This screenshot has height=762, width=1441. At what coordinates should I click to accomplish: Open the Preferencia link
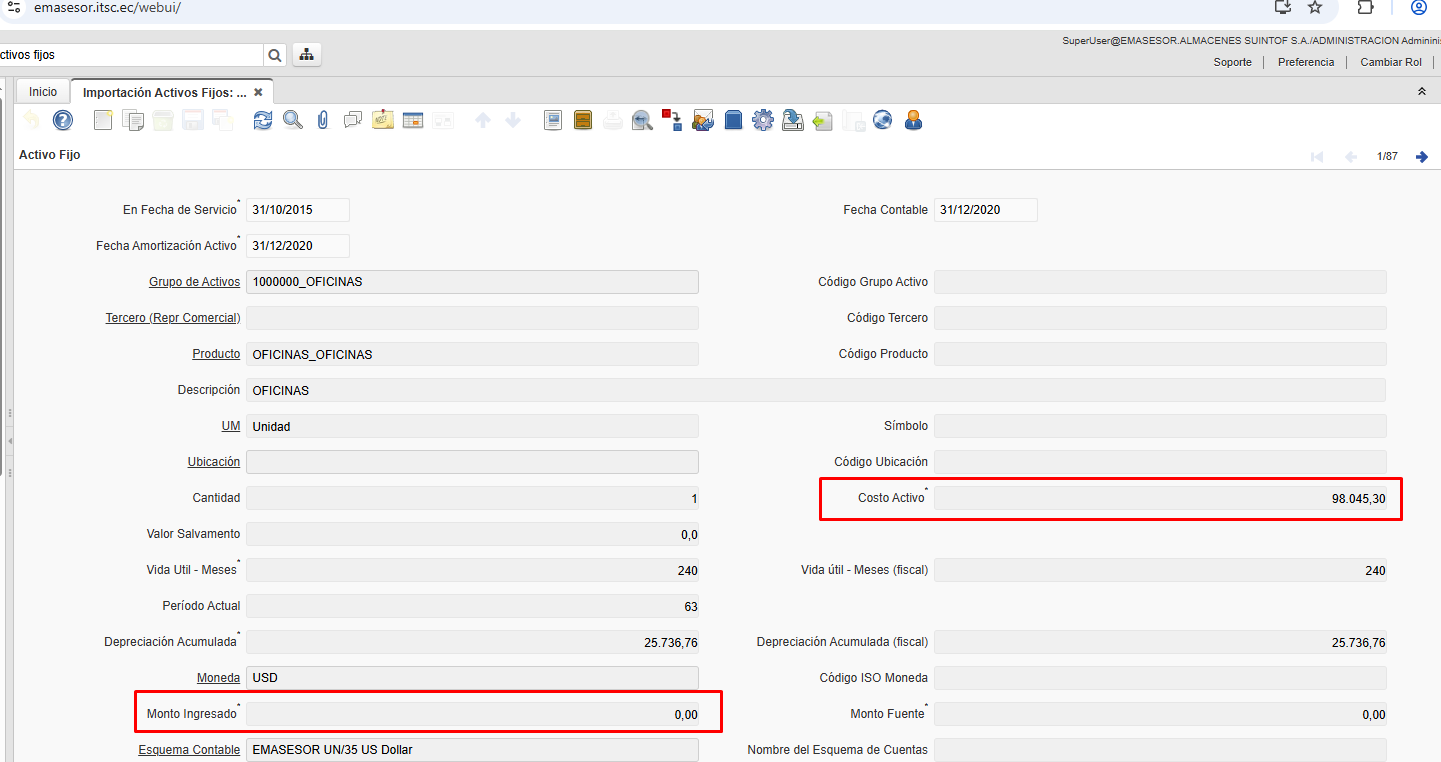pos(1305,62)
